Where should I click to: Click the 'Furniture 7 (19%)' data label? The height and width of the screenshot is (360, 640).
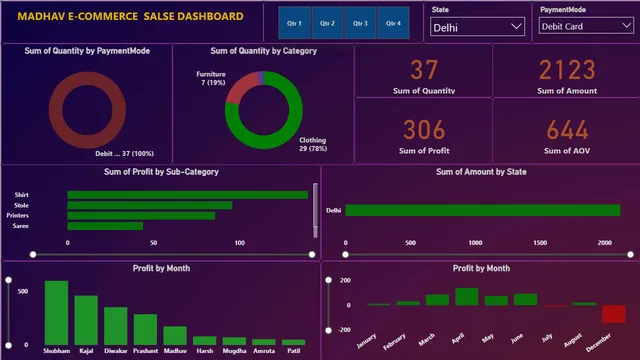pyautogui.click(x=211, y=78)
